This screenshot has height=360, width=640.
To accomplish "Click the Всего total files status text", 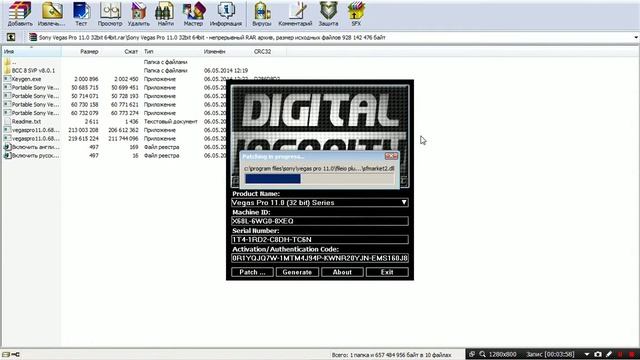I will coord(391,355).
